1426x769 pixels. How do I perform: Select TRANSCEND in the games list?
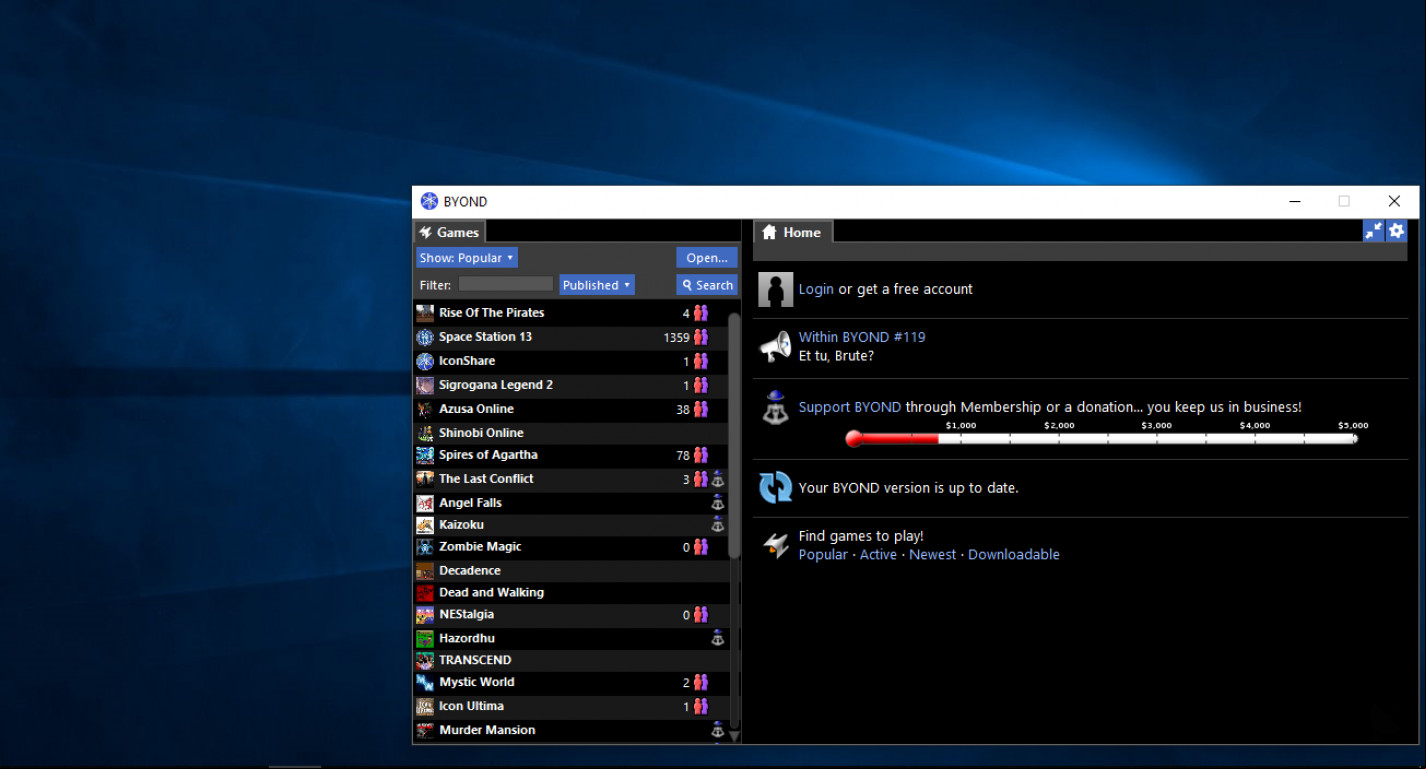click(x=475, y=660)
